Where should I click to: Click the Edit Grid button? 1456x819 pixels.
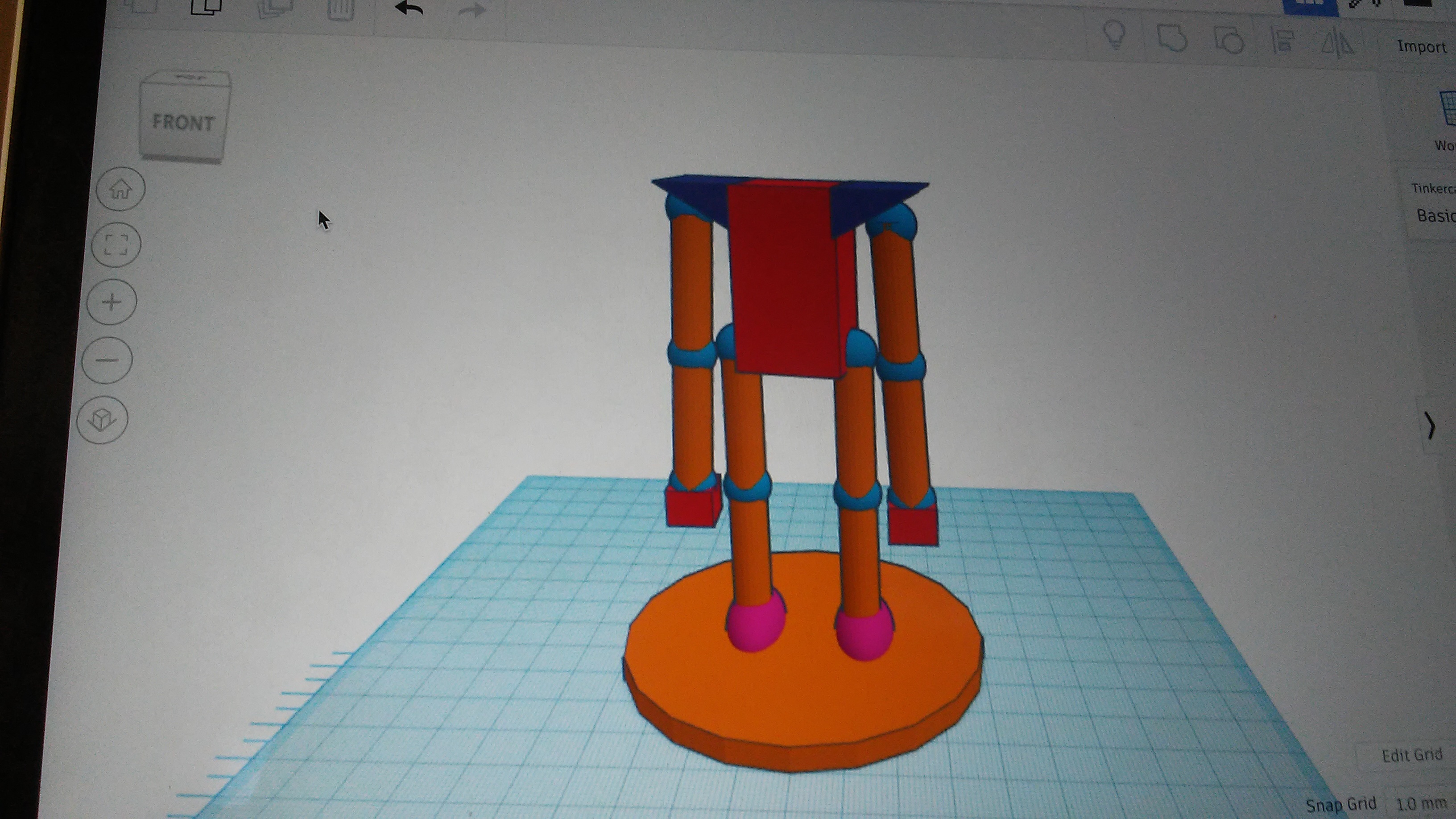click(1412, 755)
